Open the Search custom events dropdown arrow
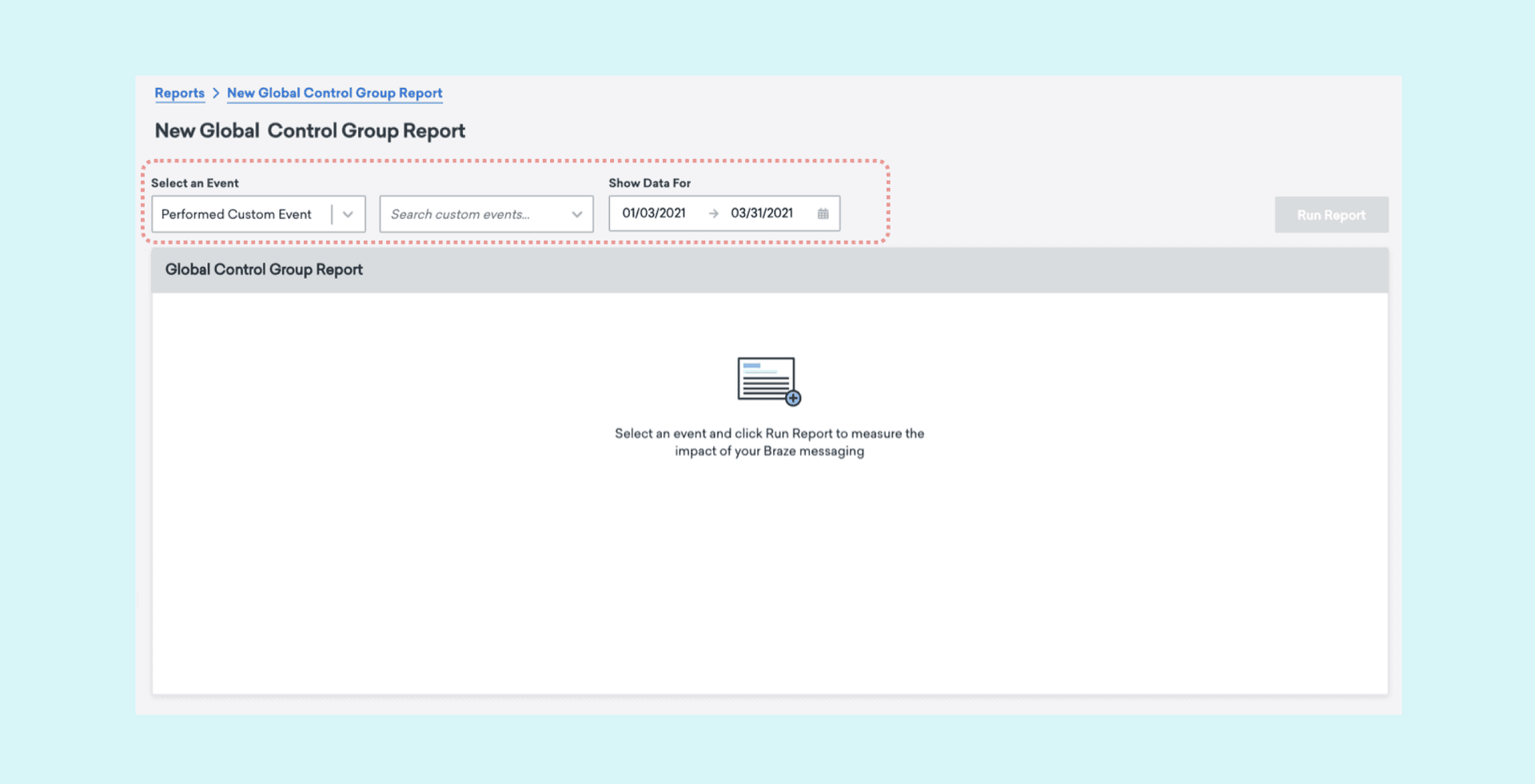Screen dimensions: 1535x784 (x=576, y=214)
